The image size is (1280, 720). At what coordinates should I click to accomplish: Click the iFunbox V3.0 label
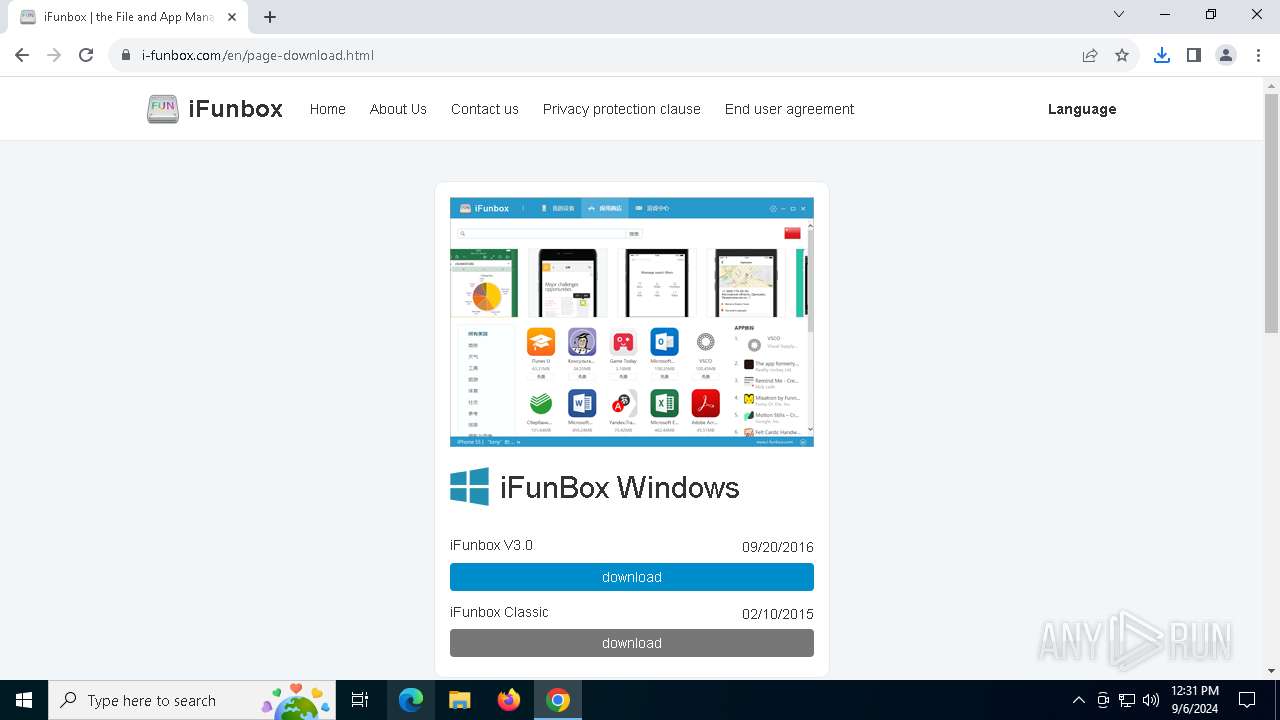491,545
